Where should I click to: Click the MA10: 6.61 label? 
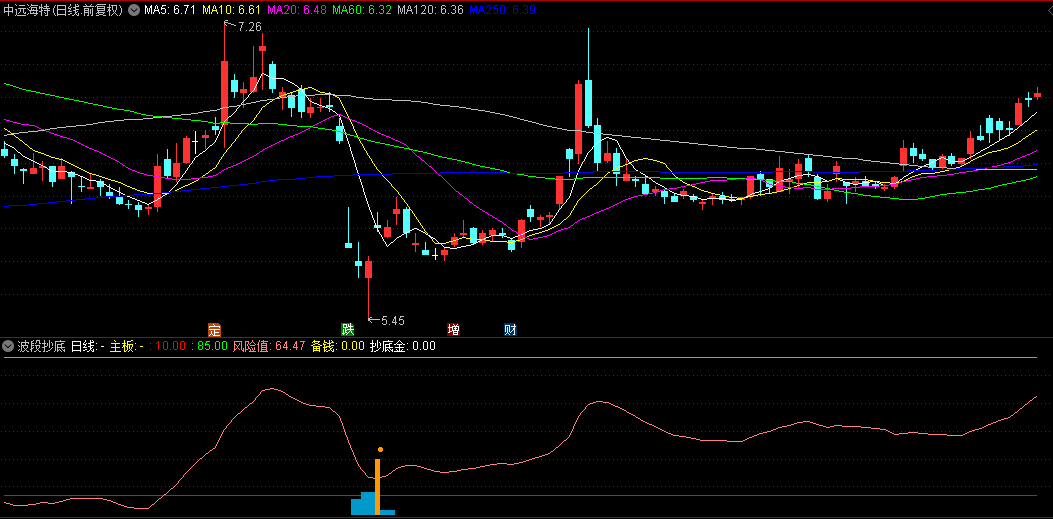(230, 10)
